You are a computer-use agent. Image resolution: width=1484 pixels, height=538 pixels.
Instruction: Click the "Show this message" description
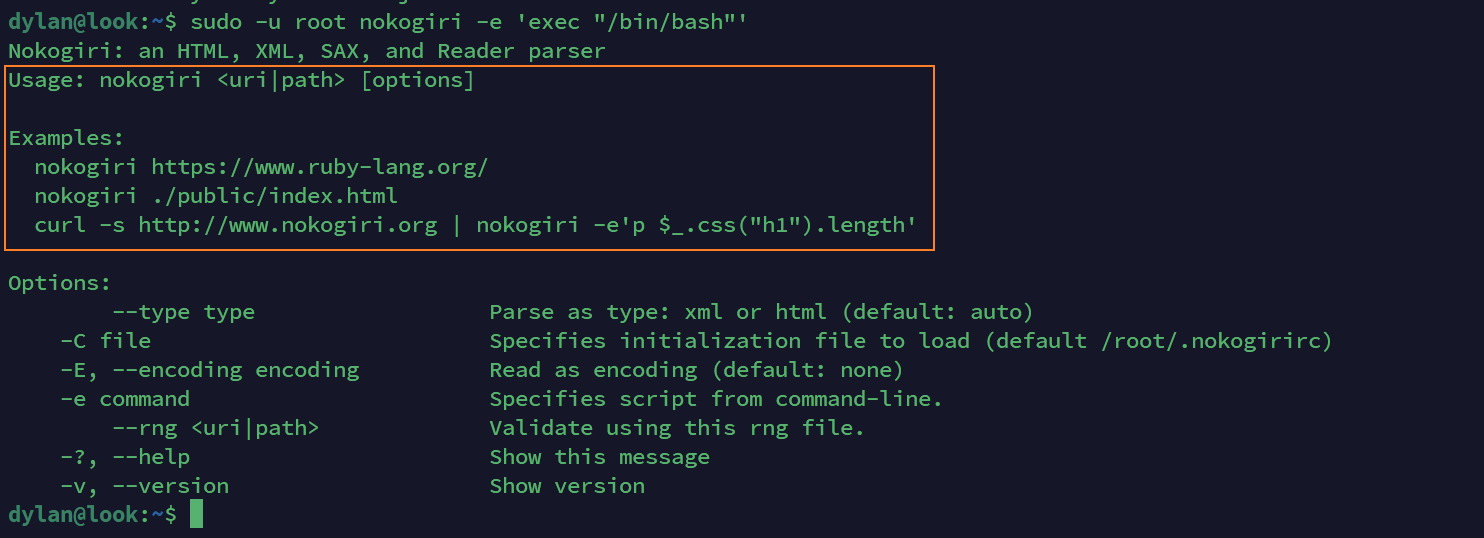coord(599,457)
